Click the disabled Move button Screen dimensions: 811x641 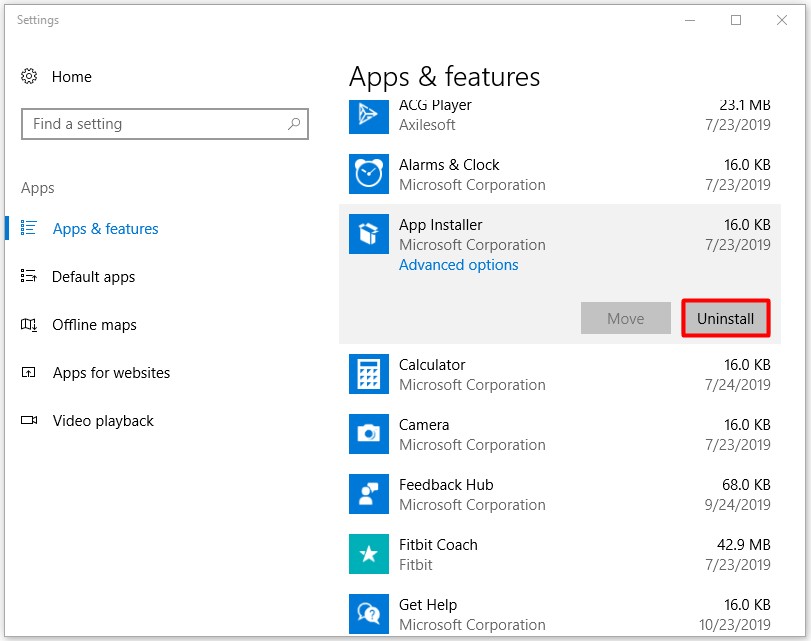point(626,318)
